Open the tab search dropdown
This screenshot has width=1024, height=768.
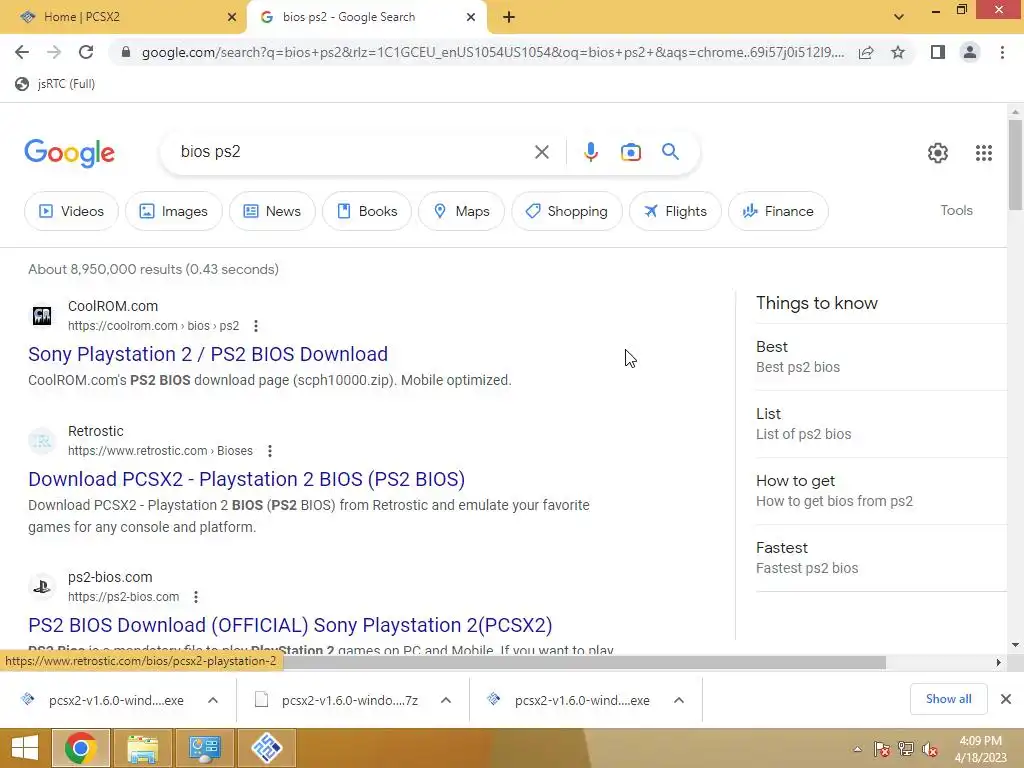click(x=899, y=17)
